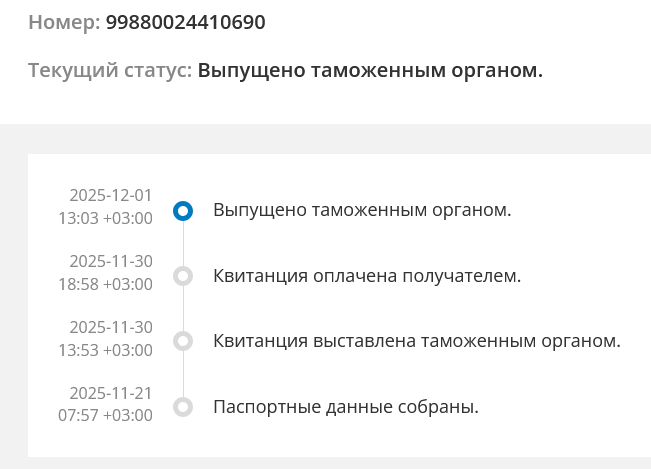Click the bold current status text in header
Screen dimensions: 651x469
(370, 72)
